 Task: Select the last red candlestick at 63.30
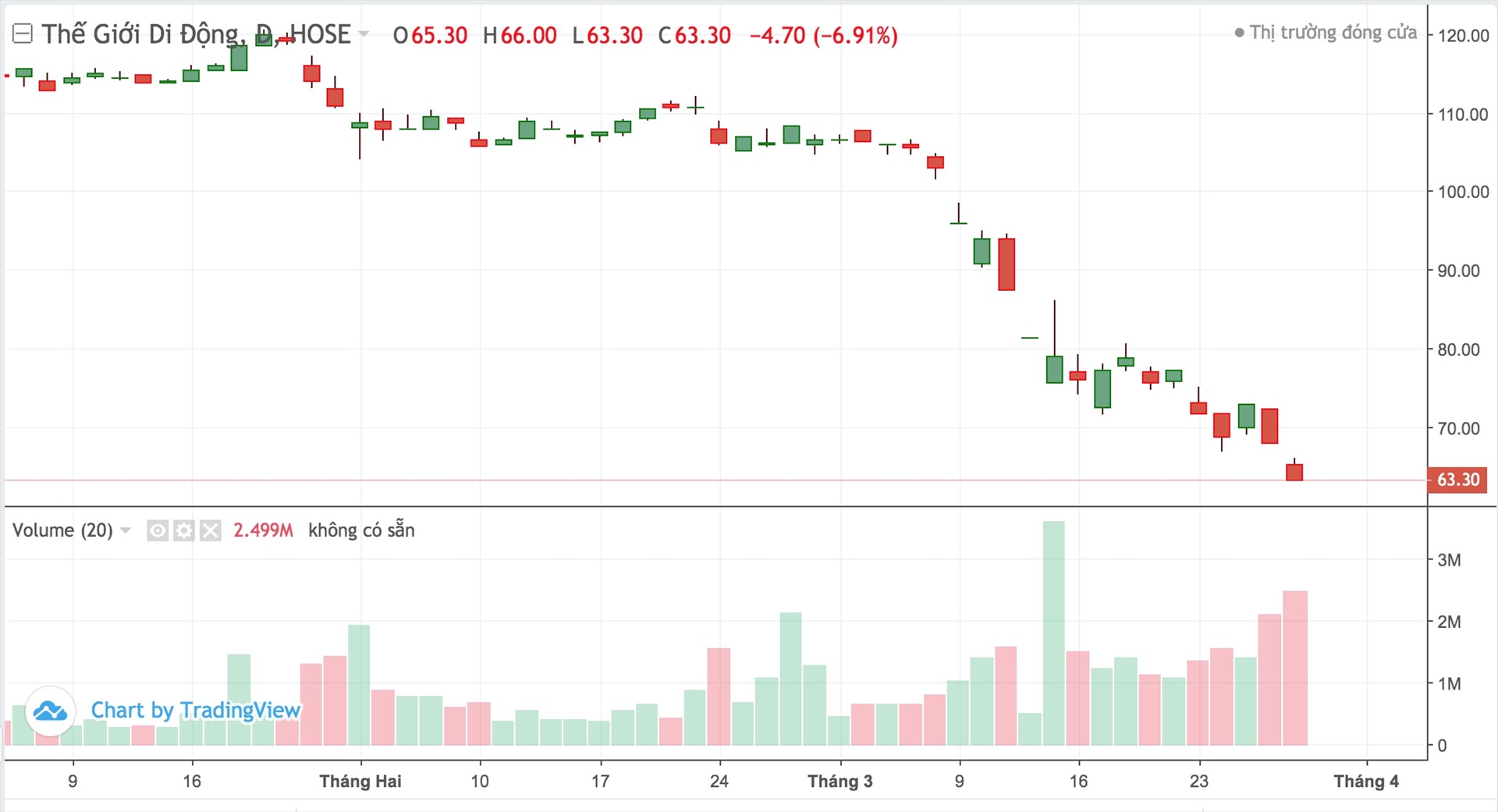1294,471
